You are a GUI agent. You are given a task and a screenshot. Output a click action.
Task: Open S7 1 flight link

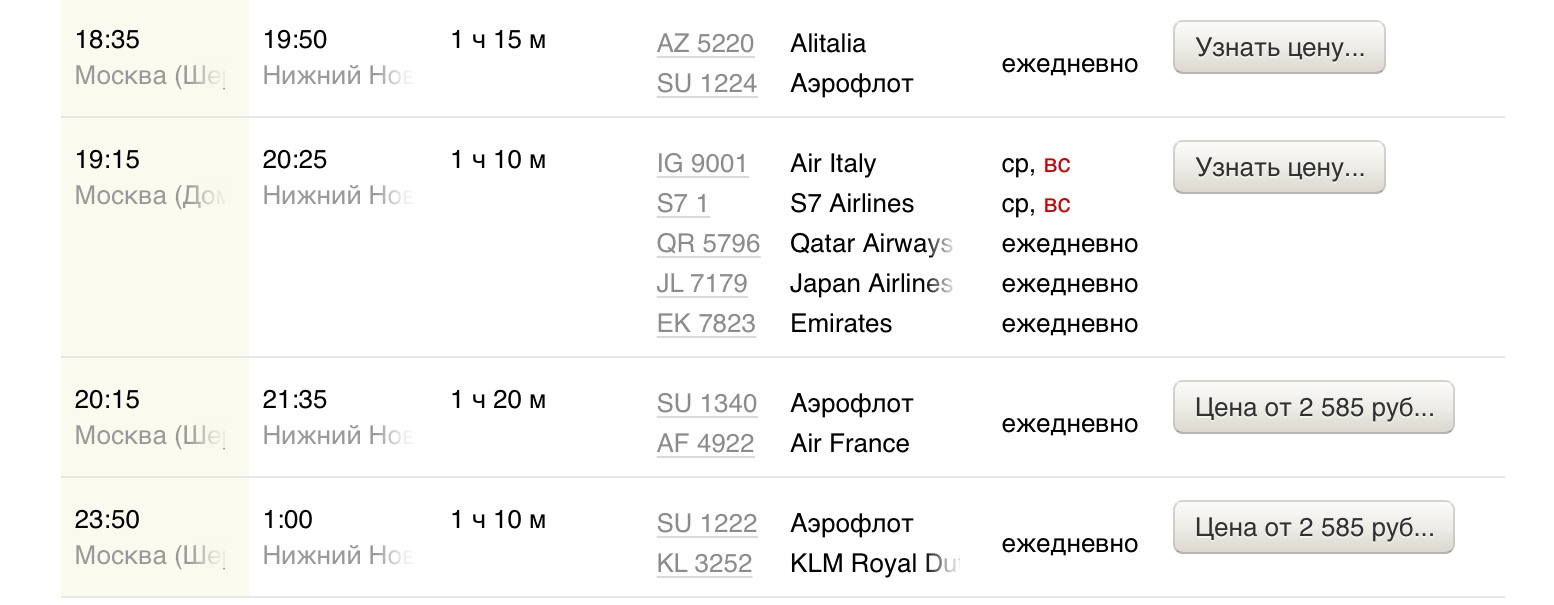pyautogui.click(x=682, y=204)
